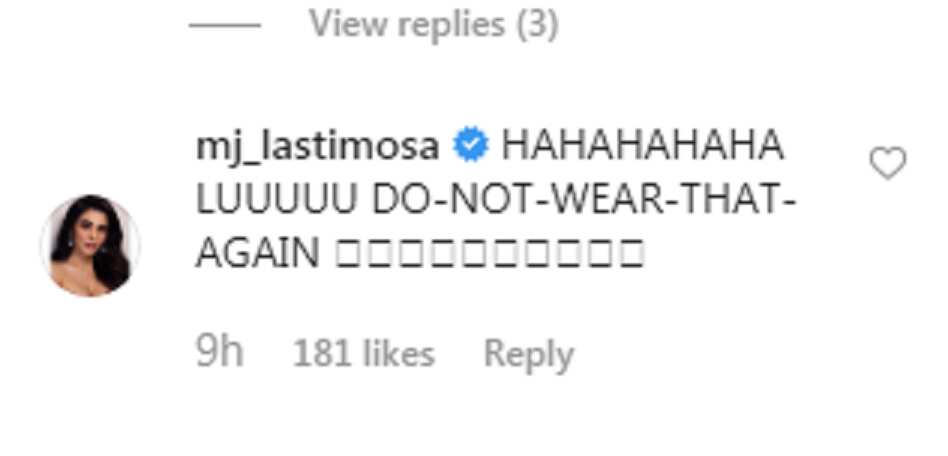Screen dimensions: 948x456
Task: Click the word AGAIN in comment
Action: 258,253
